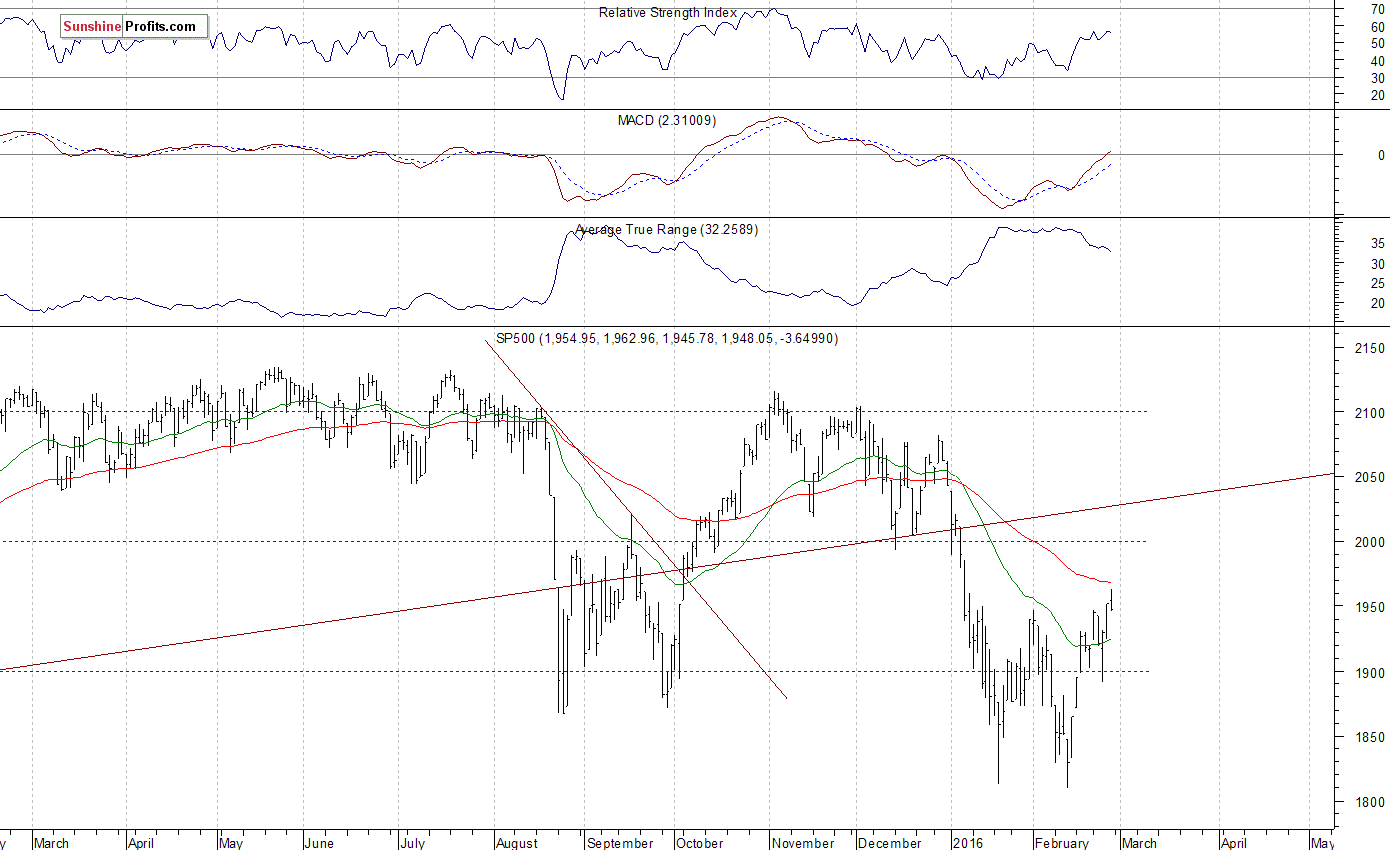
Task: Click the RSI 20 axis label
Action: pos(1378,95)
